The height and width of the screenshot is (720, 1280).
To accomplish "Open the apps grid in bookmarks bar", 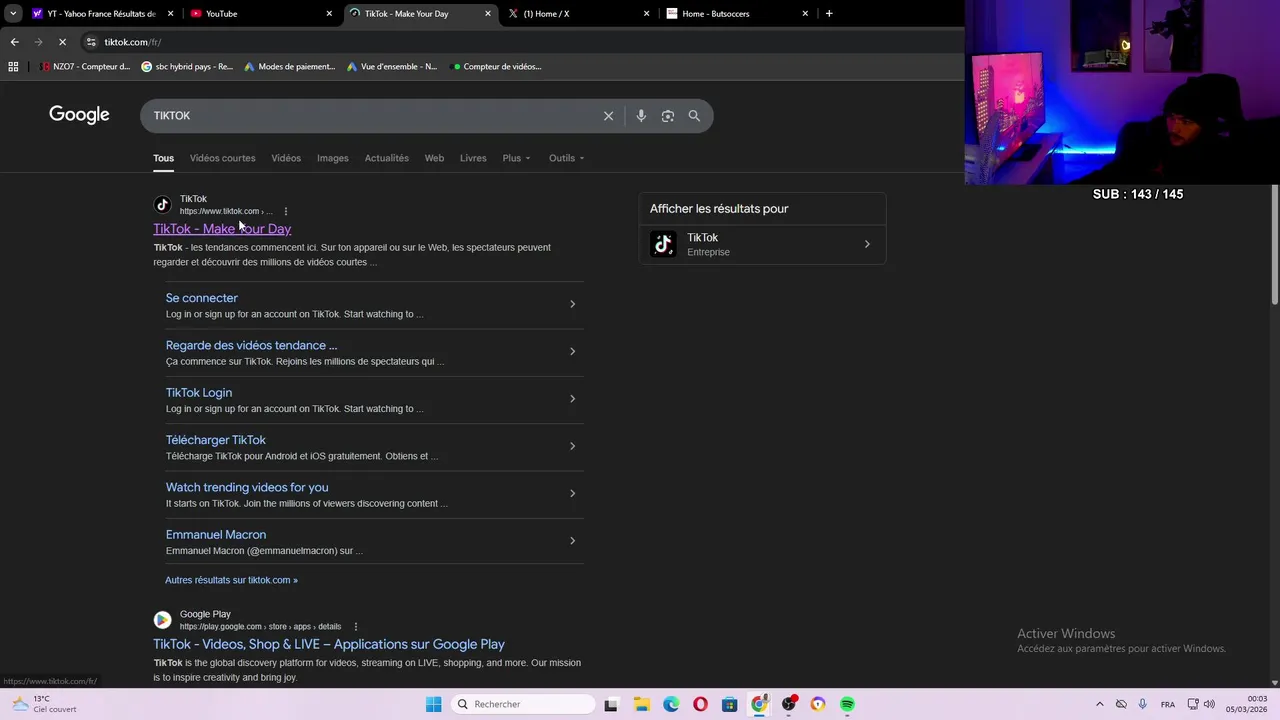I will click(13, 67).
